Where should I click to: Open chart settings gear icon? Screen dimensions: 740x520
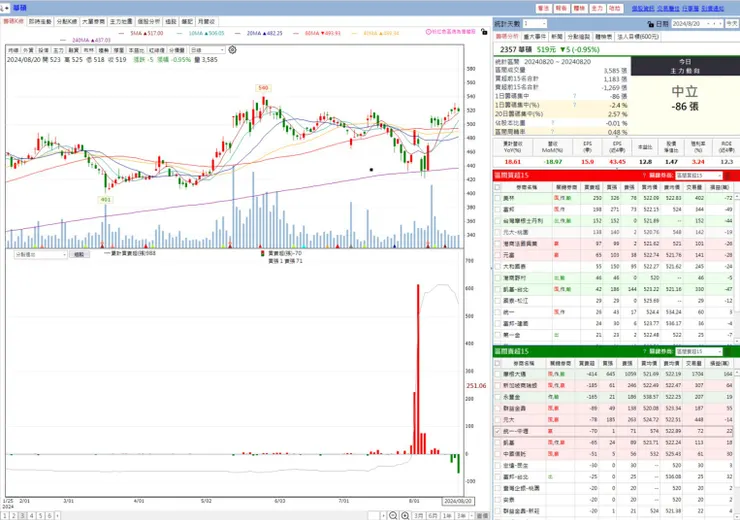pyautogui.click(x=232, y=50)
